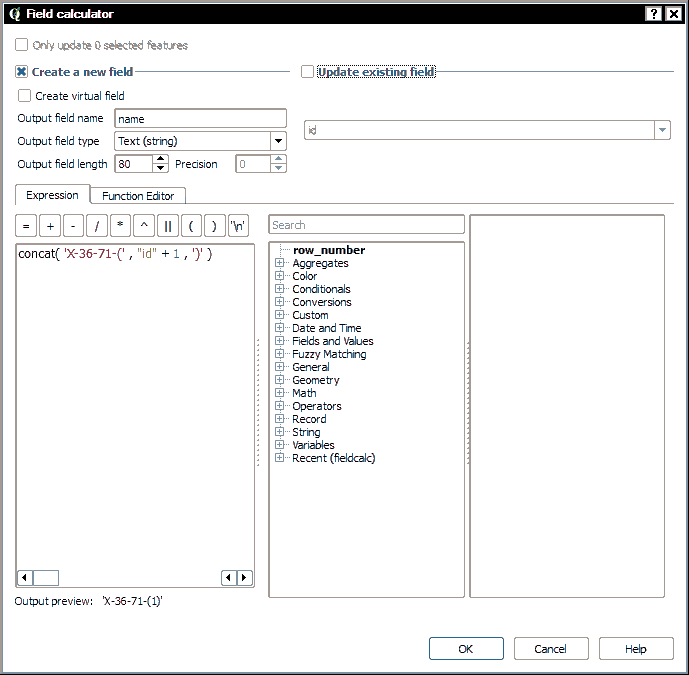689x675 pixels.
Task: Enable the Update existing field checkbox
Action: (308, 72)
